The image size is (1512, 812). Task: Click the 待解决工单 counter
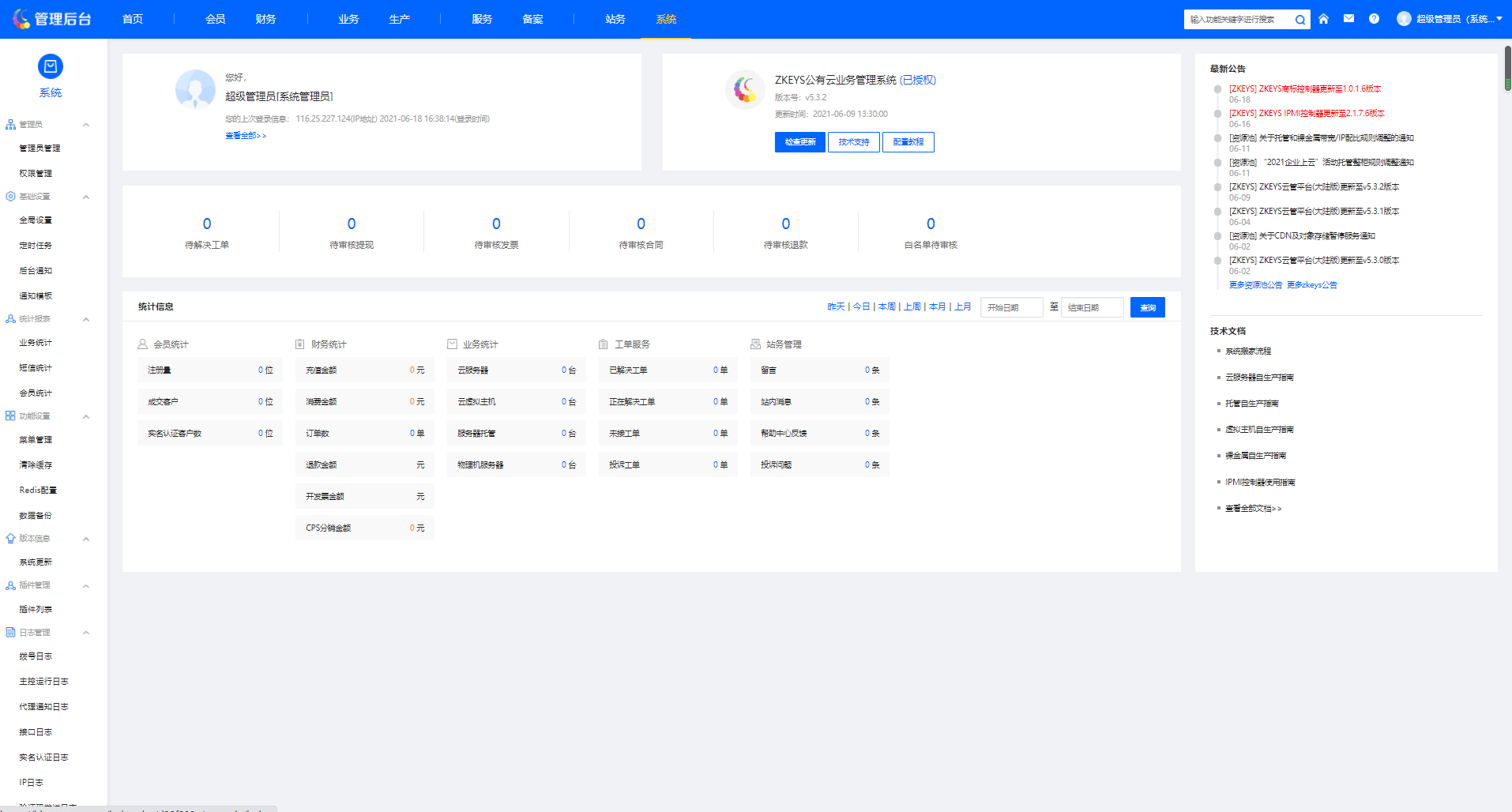coord(207,232)
